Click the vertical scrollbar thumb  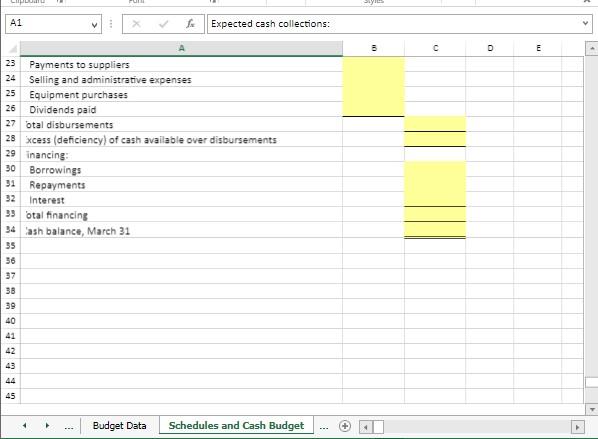tap(592, 382)
